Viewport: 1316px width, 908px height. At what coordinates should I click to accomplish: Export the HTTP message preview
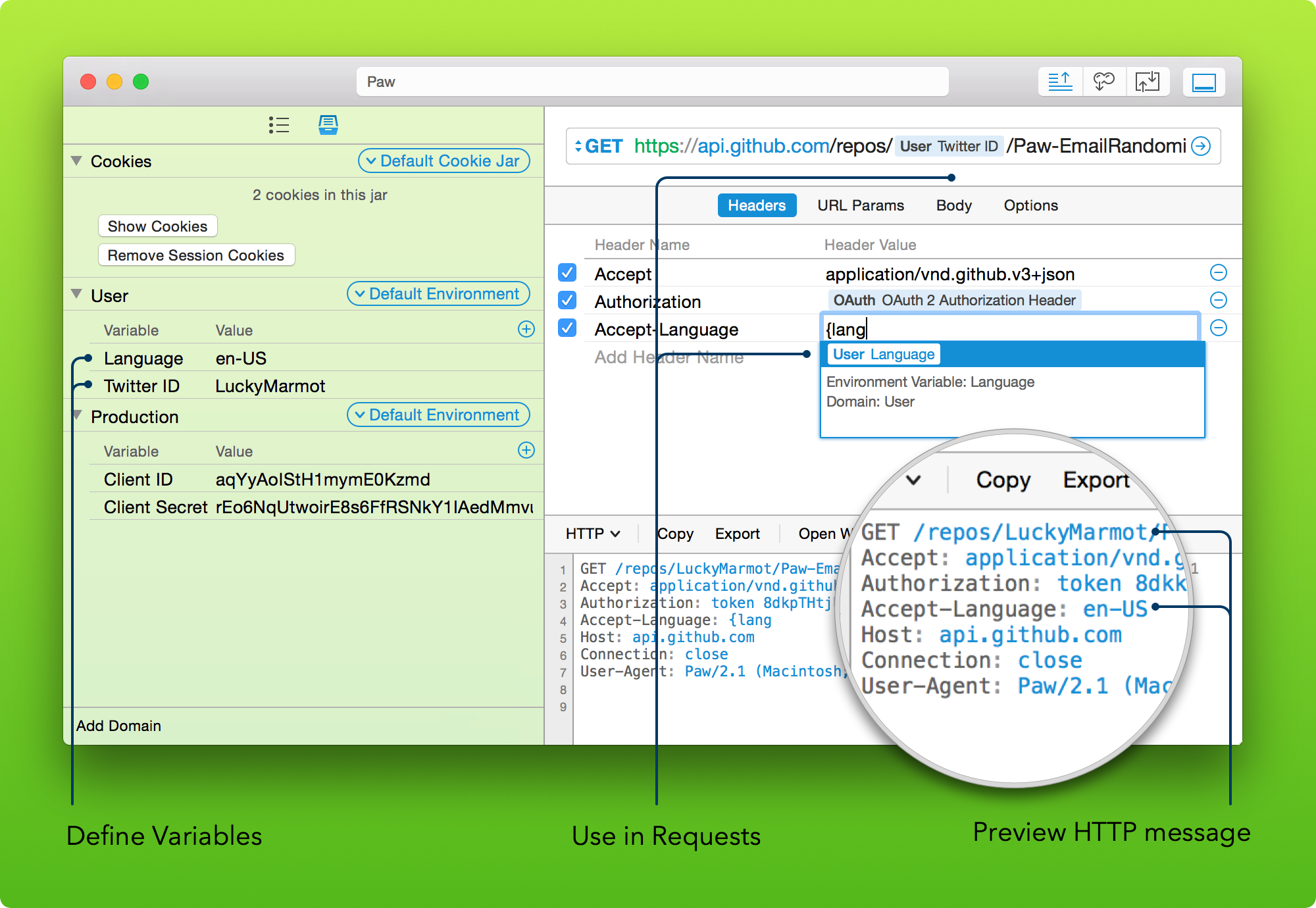[738, 534]
